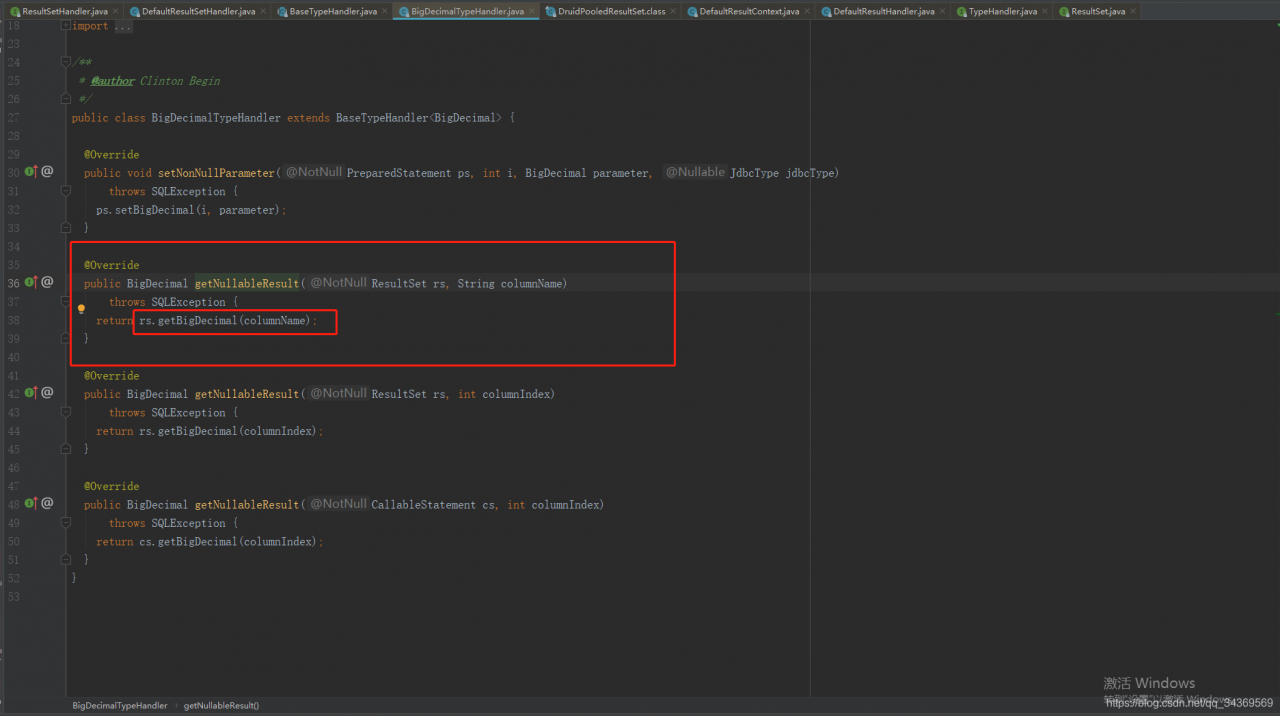
Task: Click the override gutter icon on line 42
Action: pyautogui.click(x=31, y=393)
